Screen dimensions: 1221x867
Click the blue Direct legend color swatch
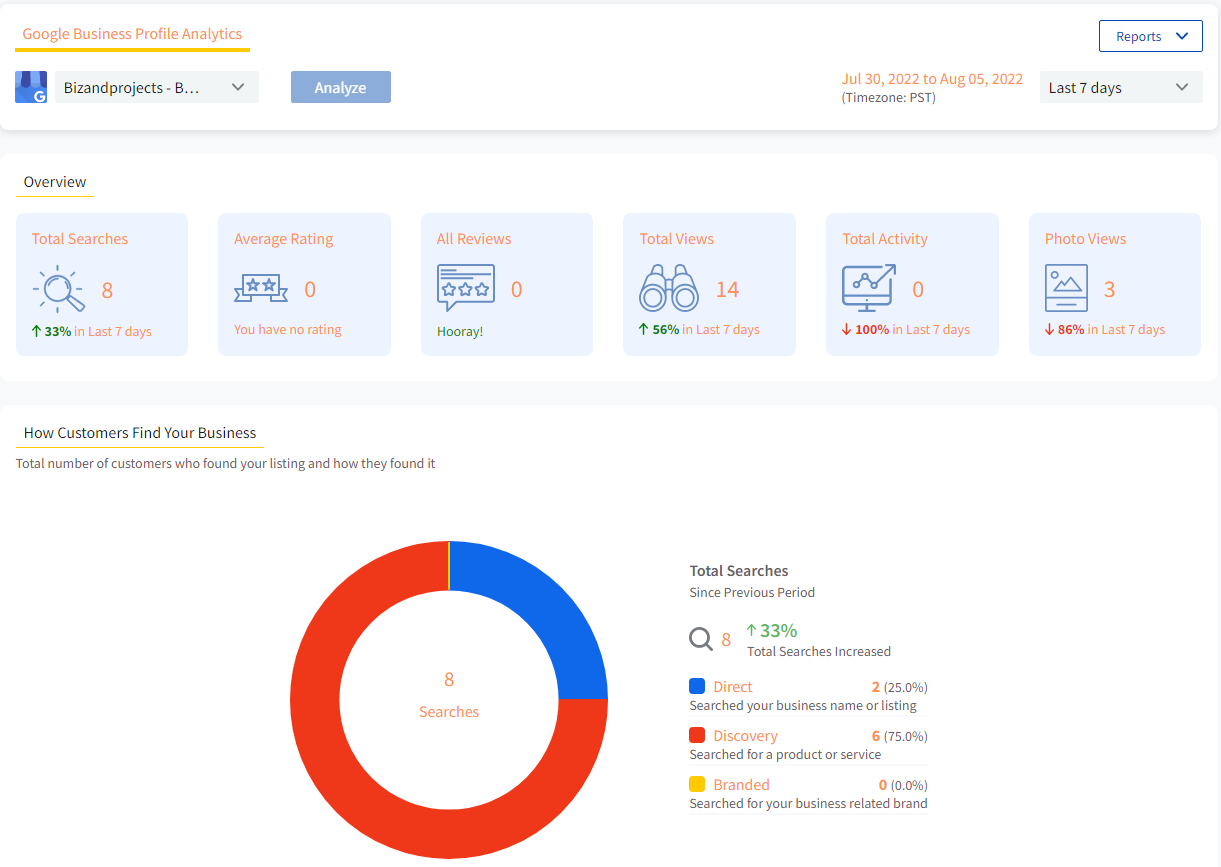[x=697, y=686]
